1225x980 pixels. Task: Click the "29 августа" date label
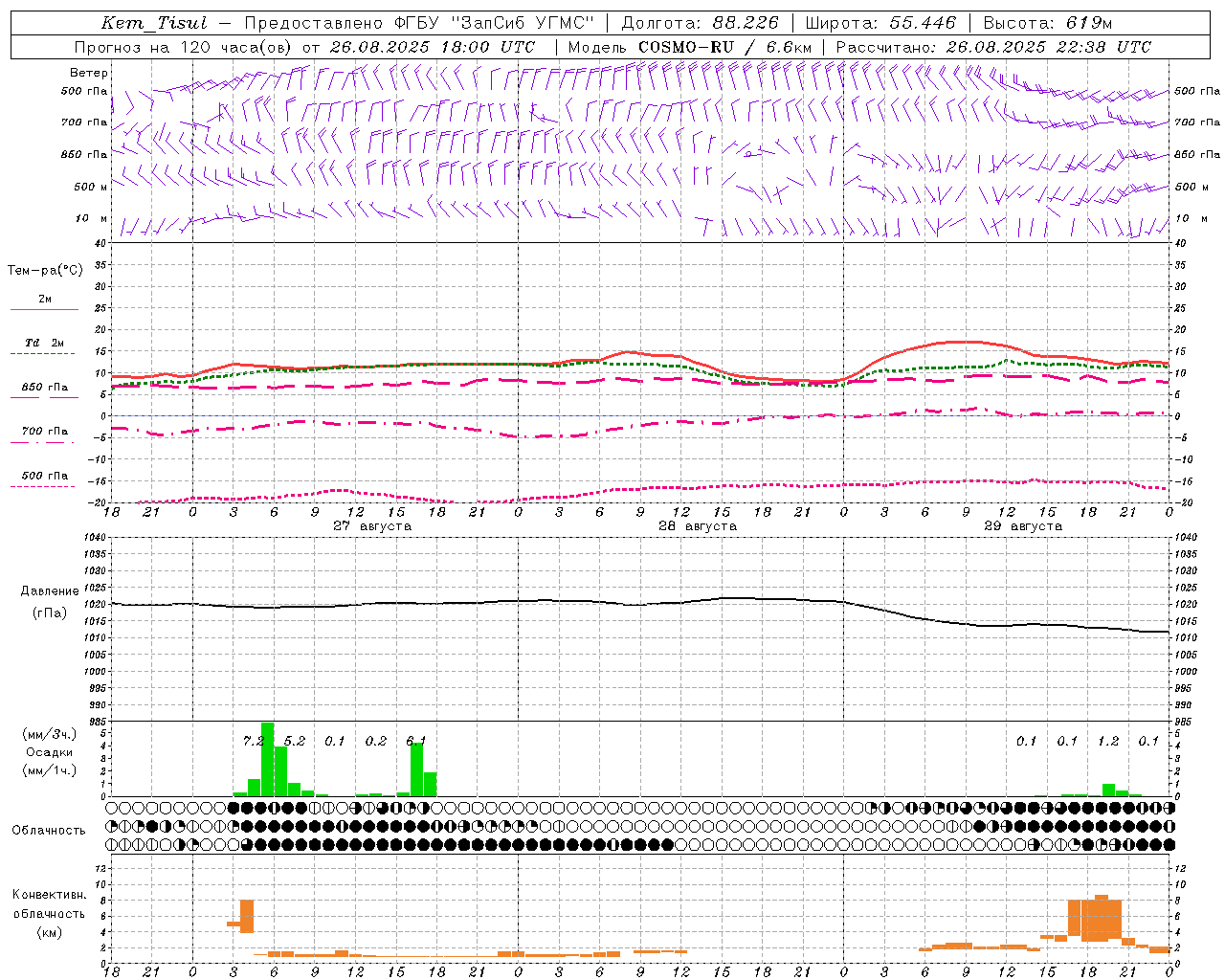click(1023, 526)
